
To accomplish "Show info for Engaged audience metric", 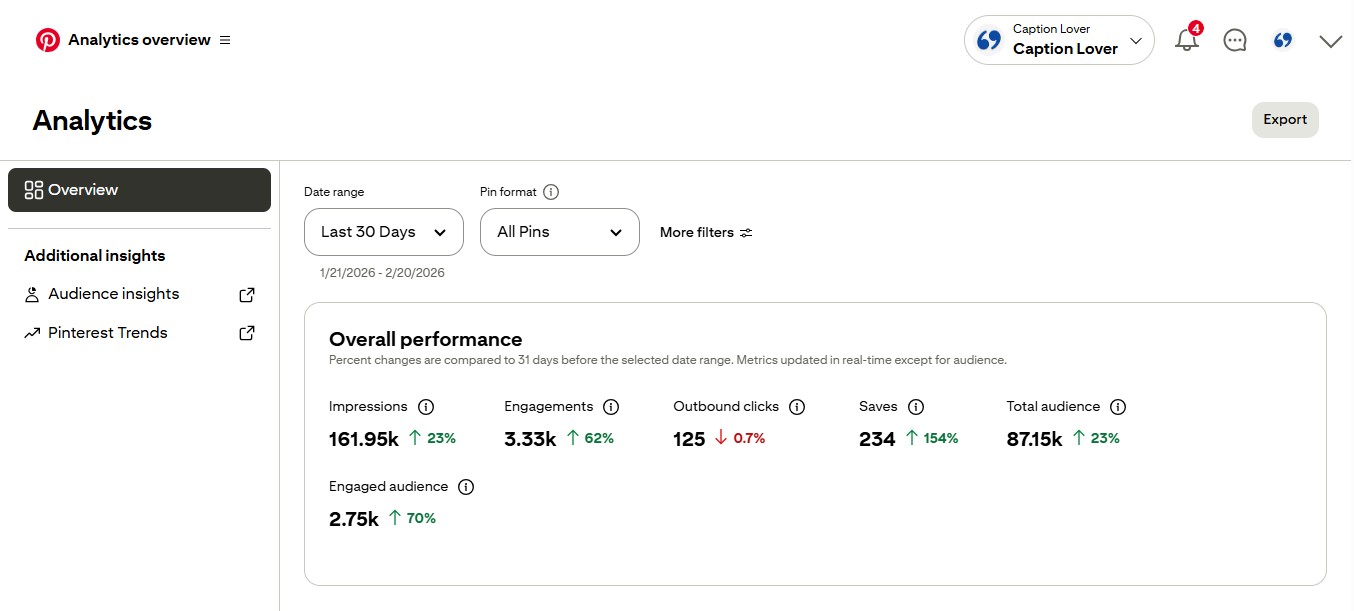I will click(x=466, y=487).
